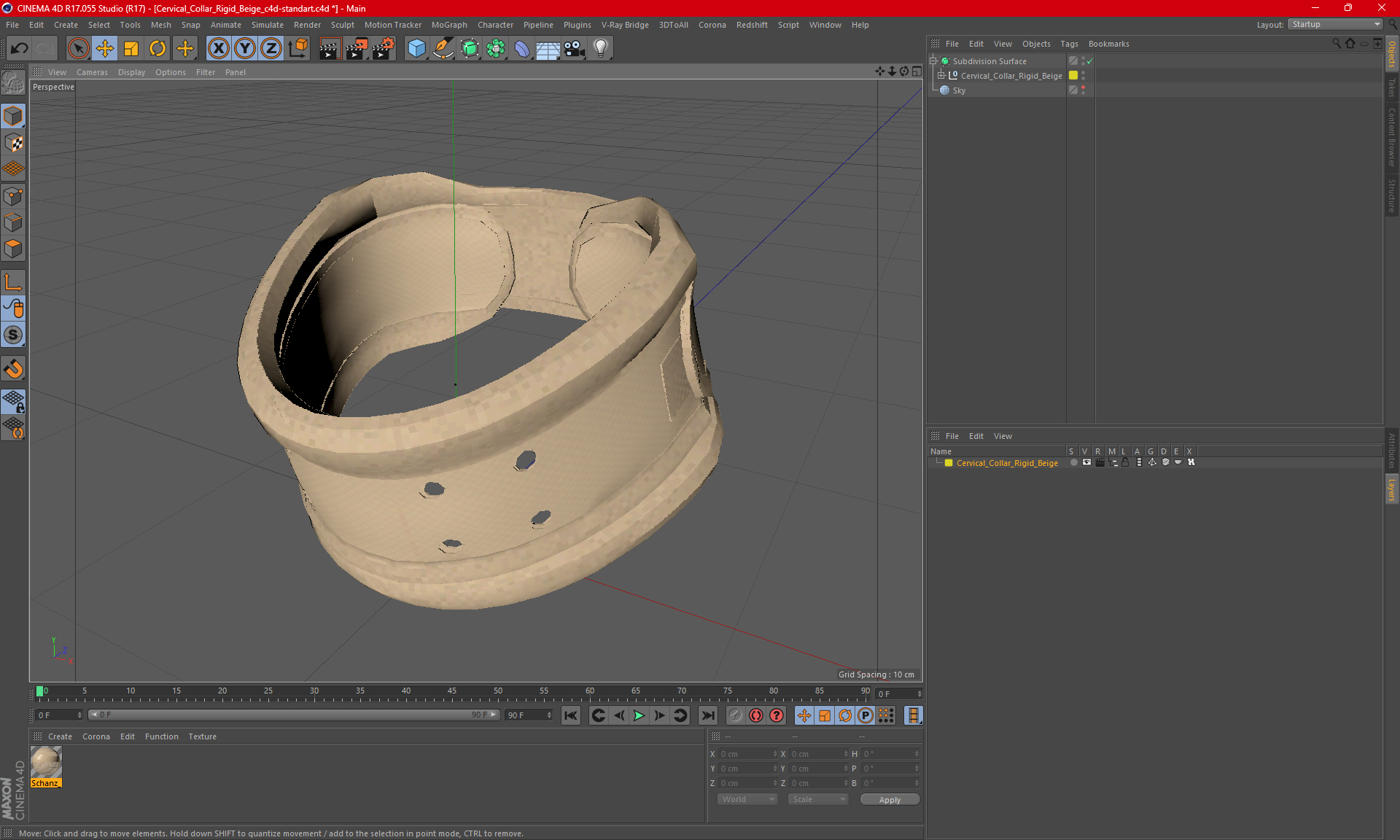Toggle X axis lock
Screen dimensions: 1400x840
pyautogui.click(x=218, y=48)
